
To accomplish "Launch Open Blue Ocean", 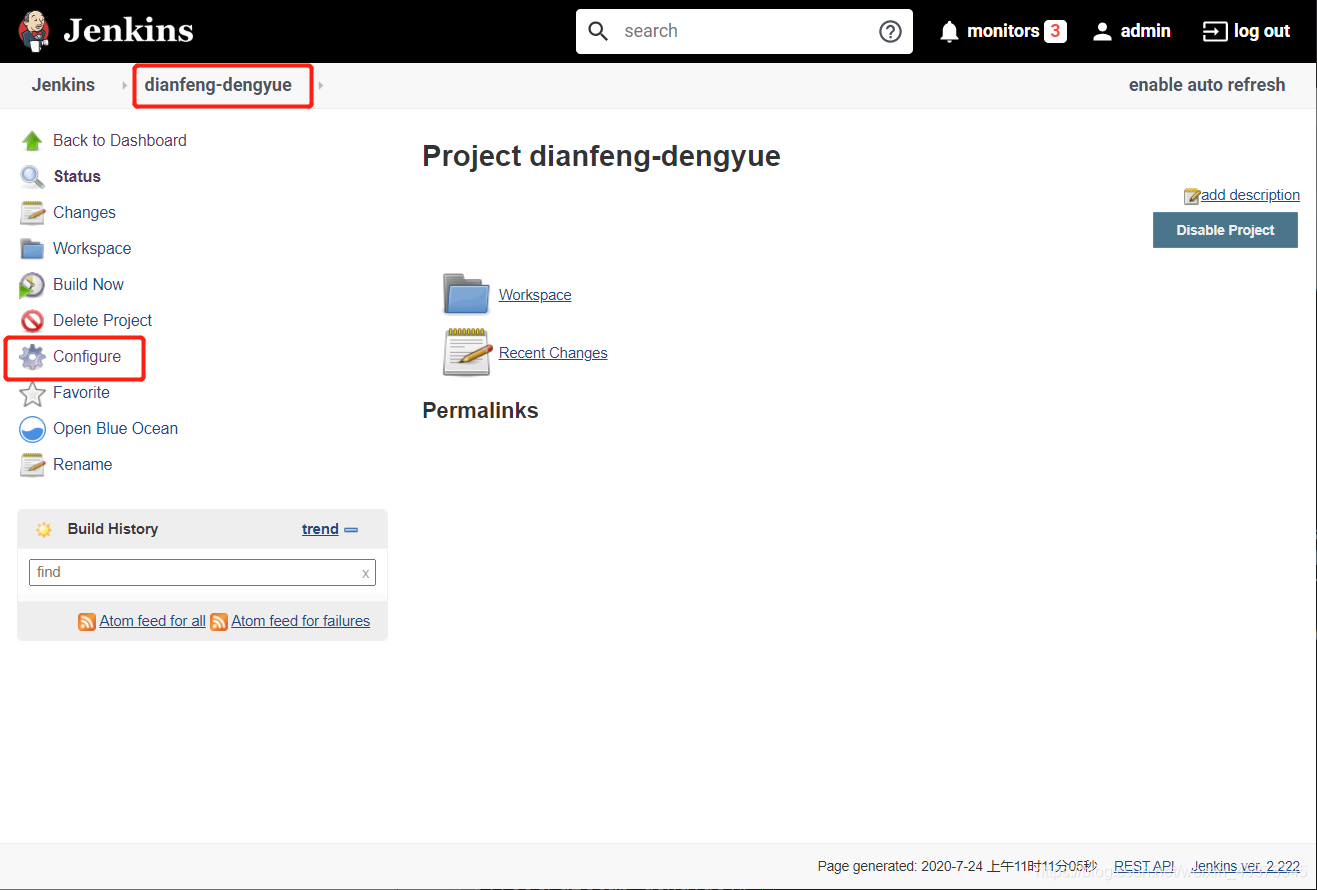I will [115, 429].
